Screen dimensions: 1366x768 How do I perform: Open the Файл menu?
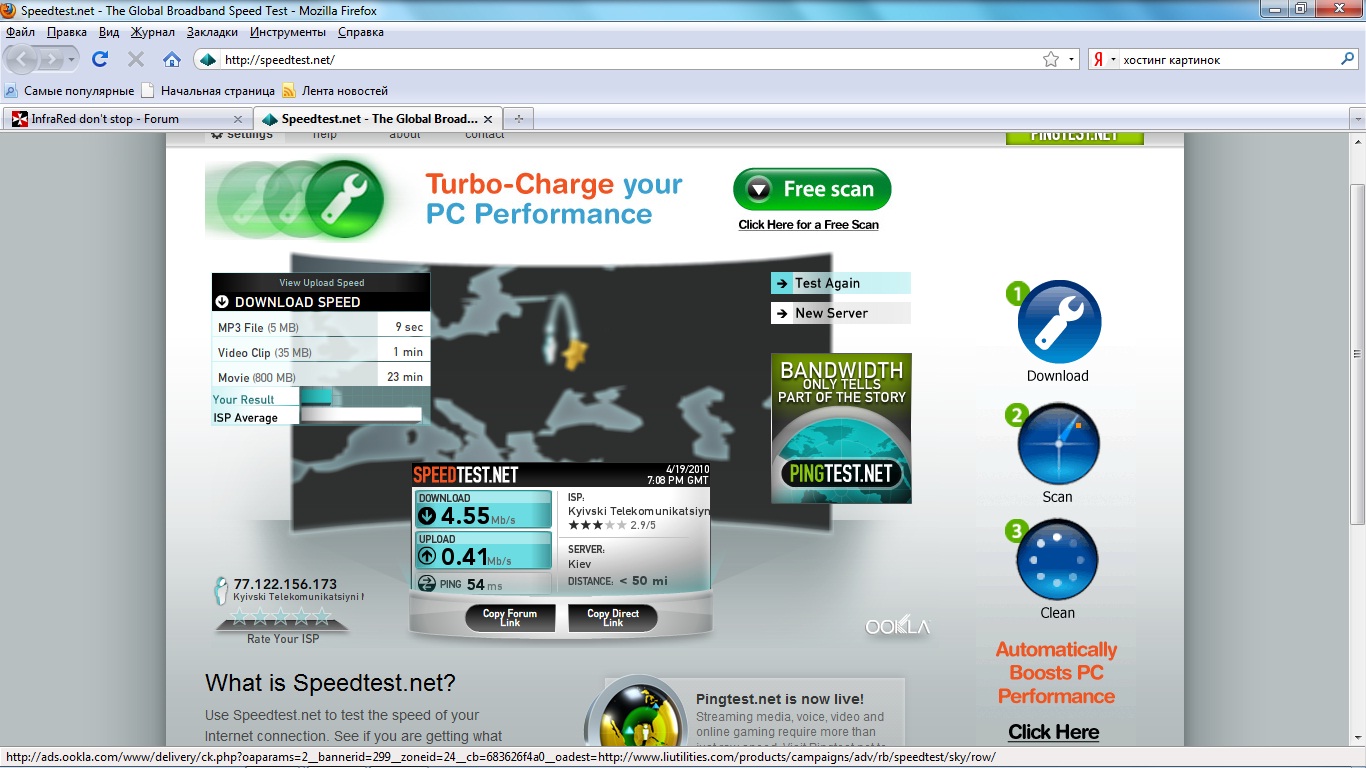(x=20, y=32)
